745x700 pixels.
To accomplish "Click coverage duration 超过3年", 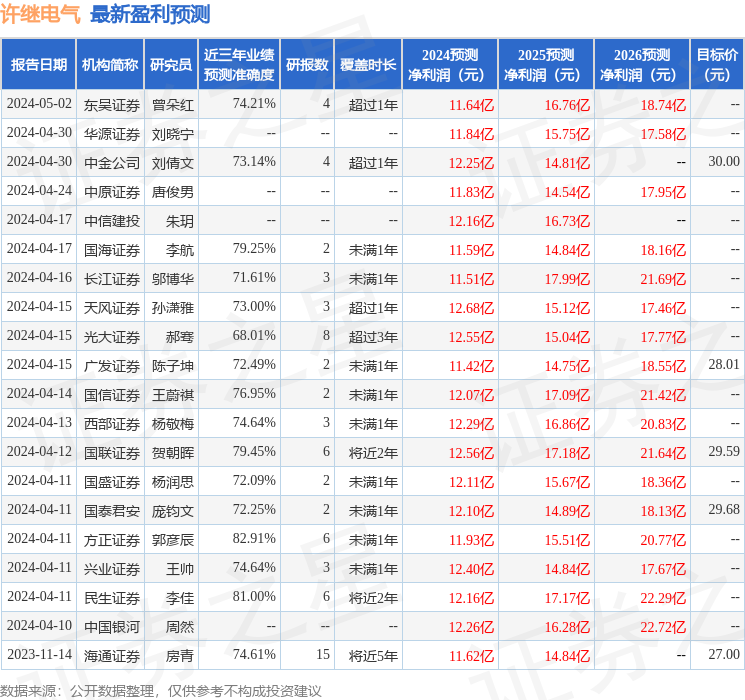I will [373, 337].
